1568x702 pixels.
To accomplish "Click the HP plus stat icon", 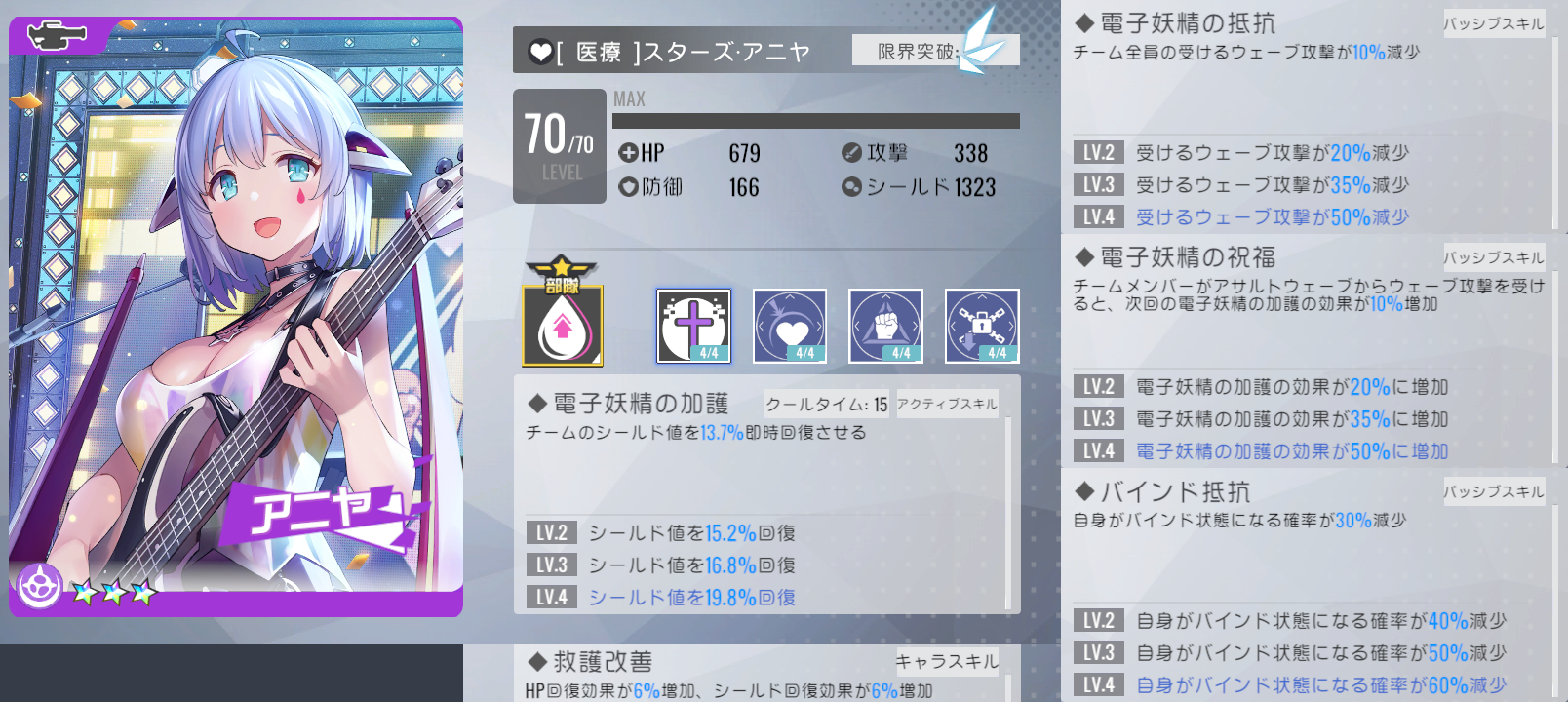I will click(x=628, y=152).
